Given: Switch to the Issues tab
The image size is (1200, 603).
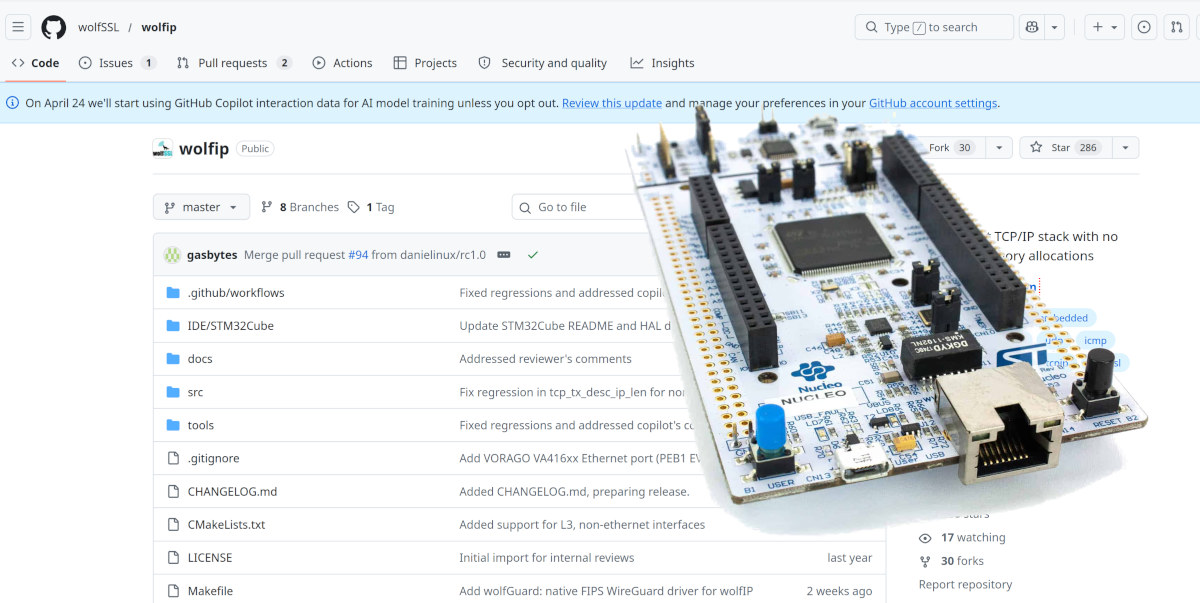Looking at the screenshot, I should (x=116, y=63).
